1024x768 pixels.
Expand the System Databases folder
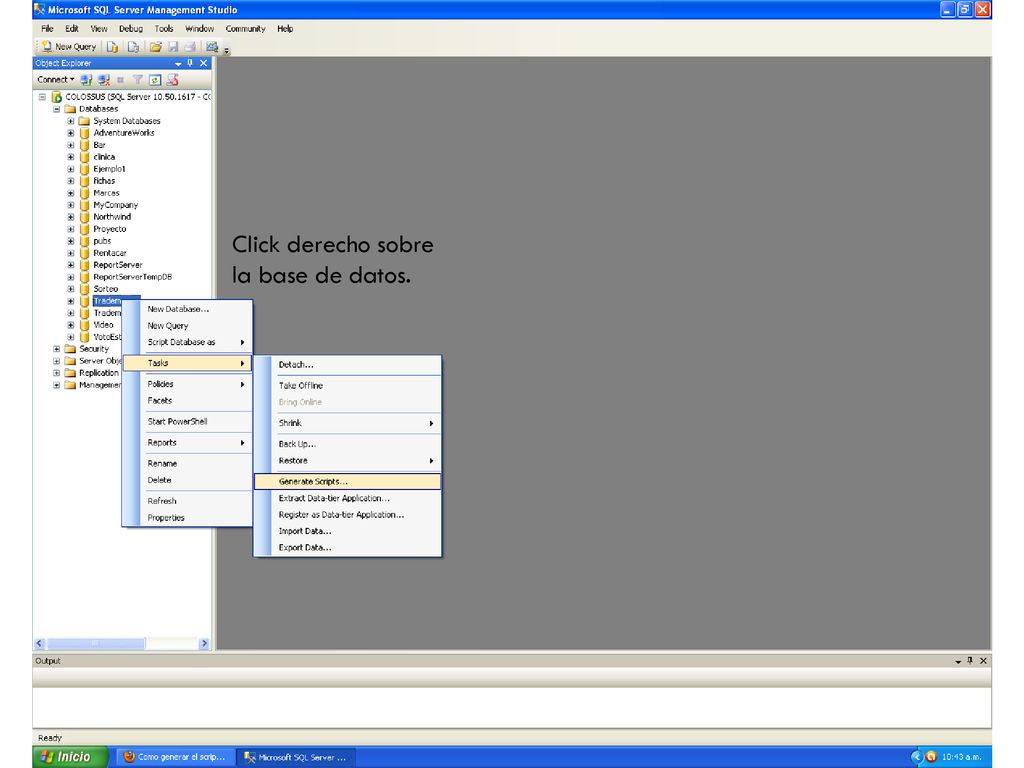coord(71,121)
